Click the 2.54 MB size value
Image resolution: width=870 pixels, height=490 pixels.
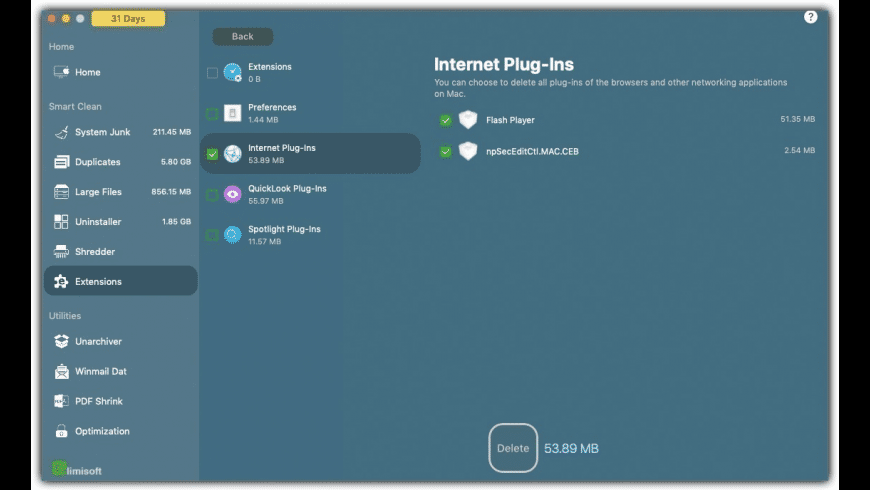click(799, 150)
